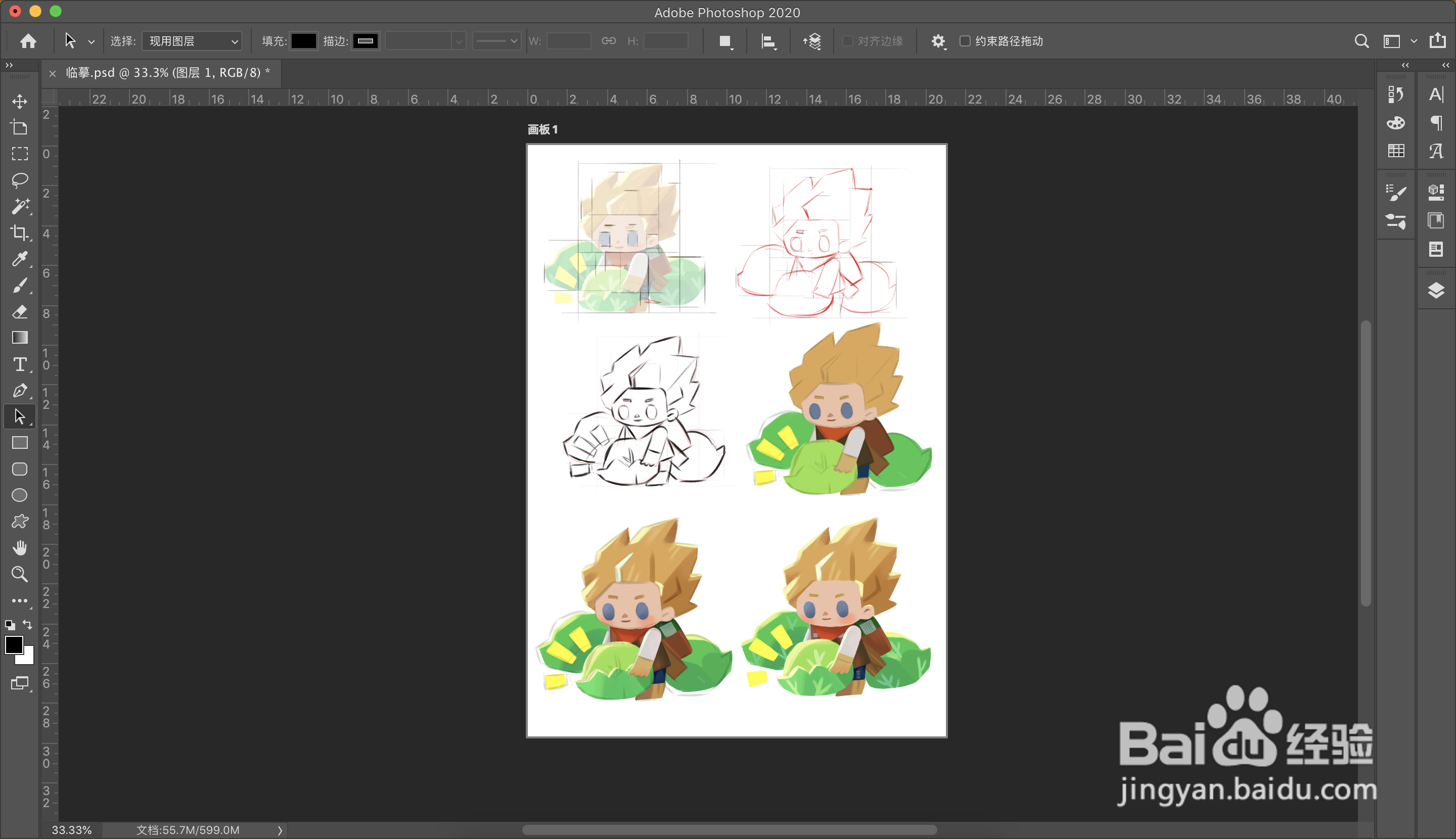
Task: Select the Type tool
Action: 20,364
